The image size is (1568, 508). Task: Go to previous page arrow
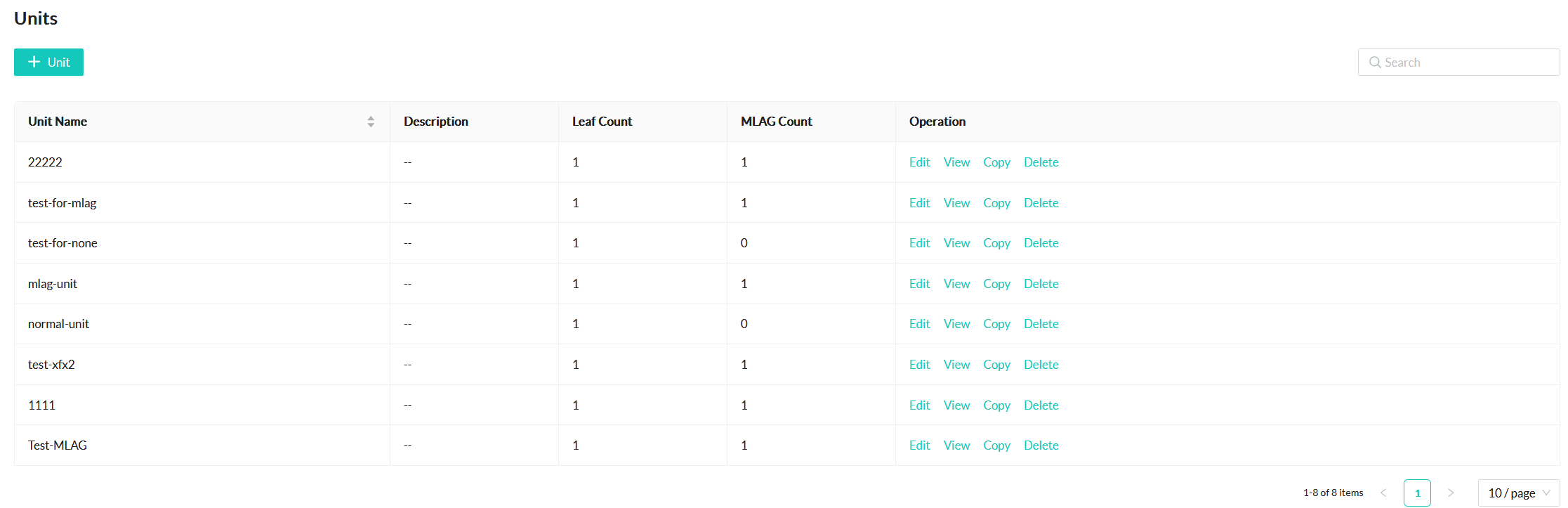pos(1383,493)
